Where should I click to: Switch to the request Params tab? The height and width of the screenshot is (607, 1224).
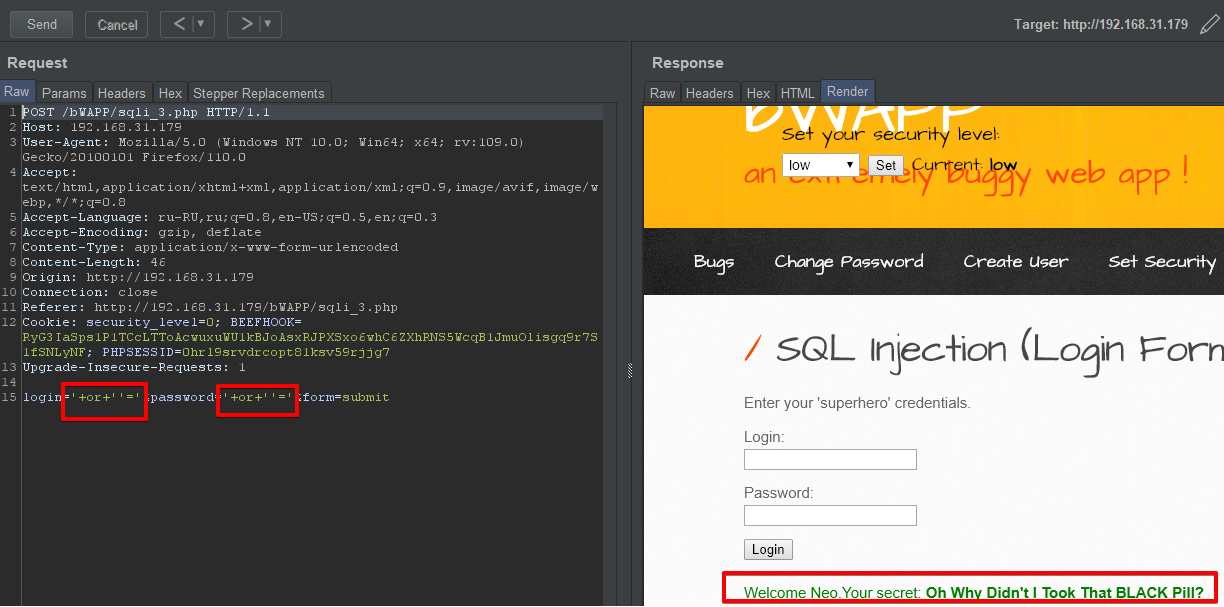click(x=63, y=93)
